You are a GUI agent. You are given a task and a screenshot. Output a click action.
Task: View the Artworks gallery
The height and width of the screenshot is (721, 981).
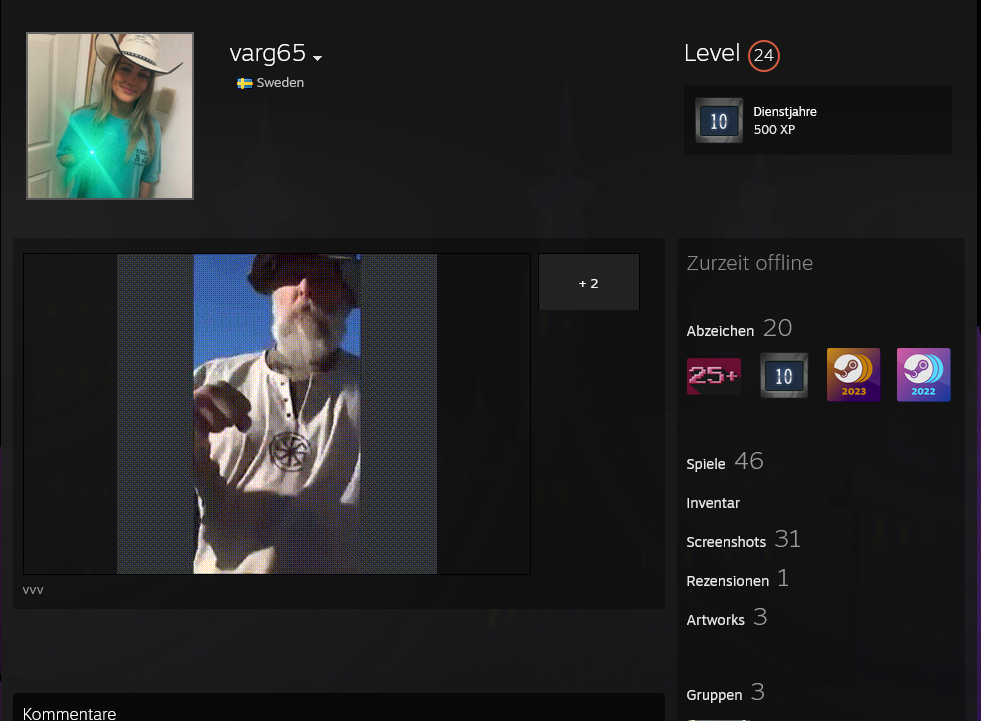715,620
